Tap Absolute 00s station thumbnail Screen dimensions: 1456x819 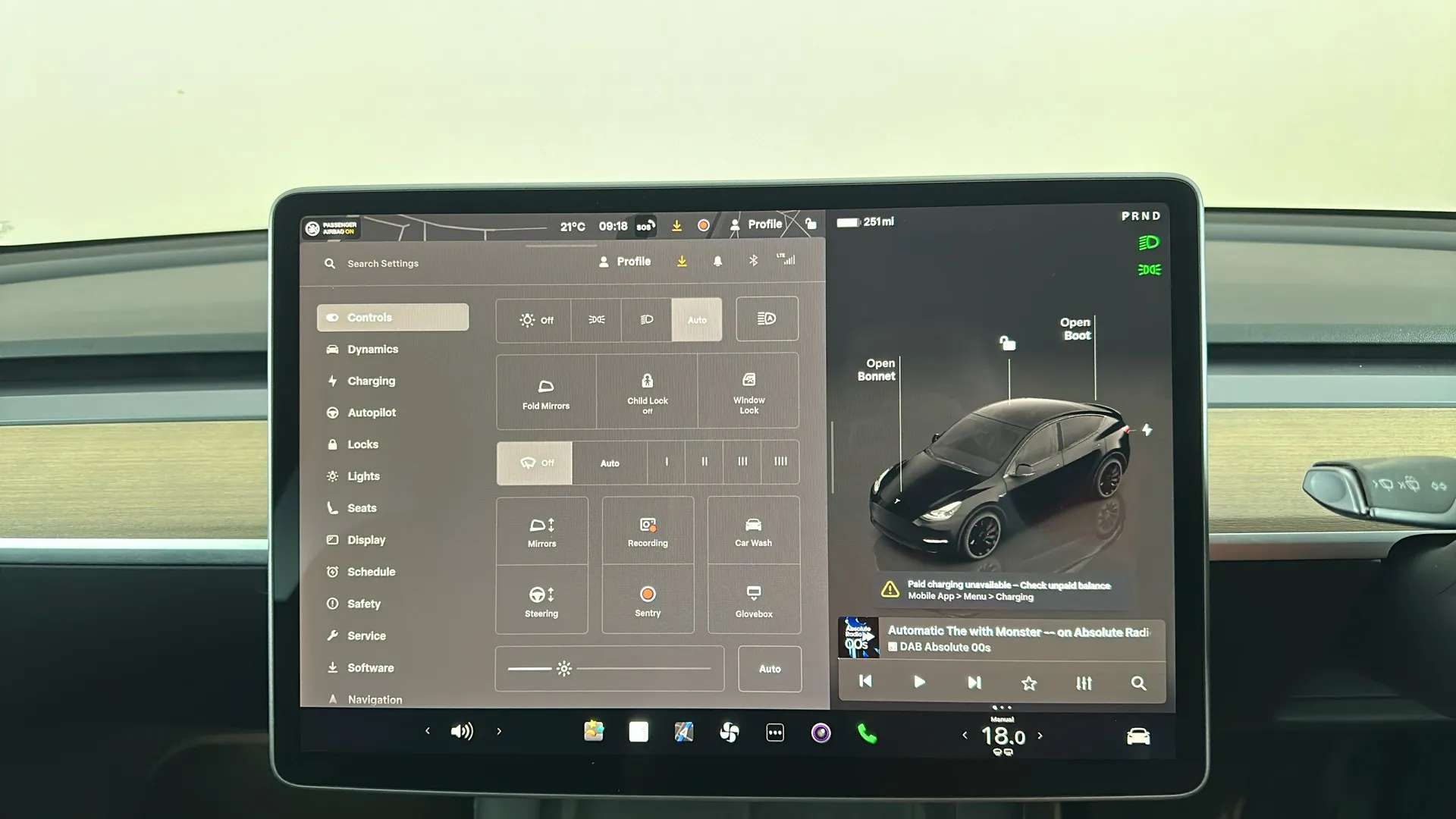pos(858,638)
